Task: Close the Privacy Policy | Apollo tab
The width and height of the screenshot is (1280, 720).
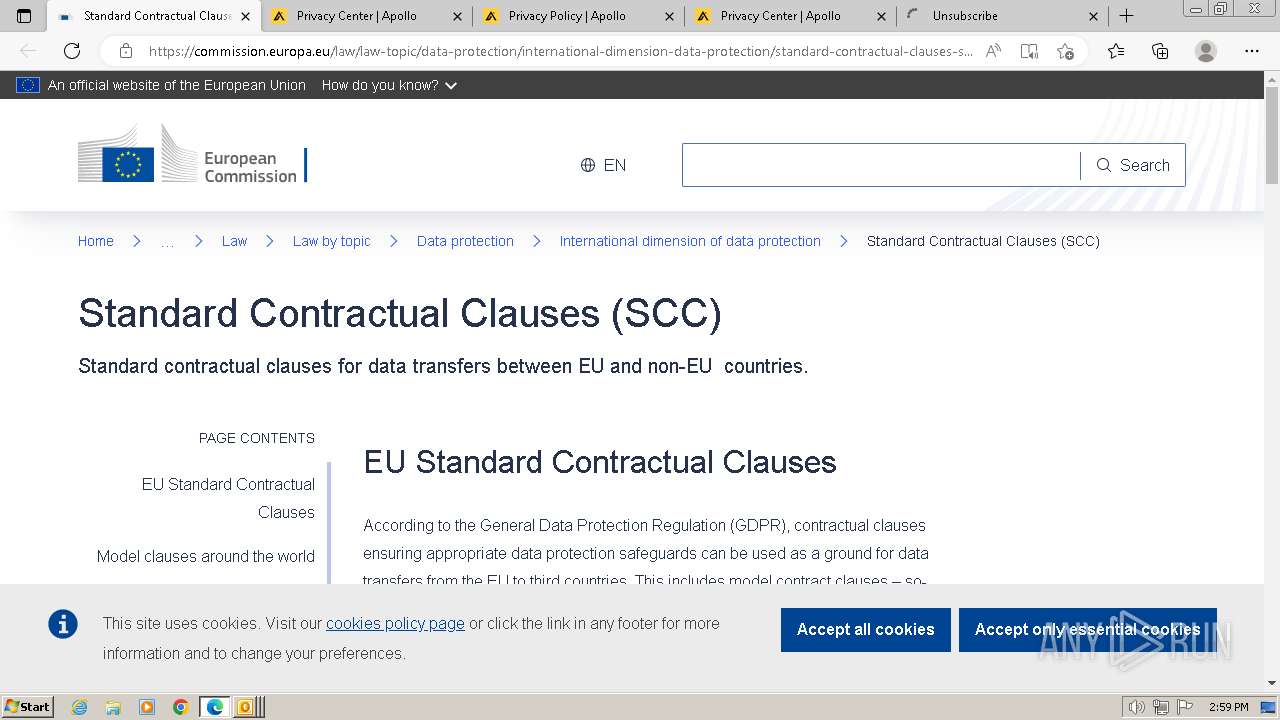Action: tap(670, 16)
